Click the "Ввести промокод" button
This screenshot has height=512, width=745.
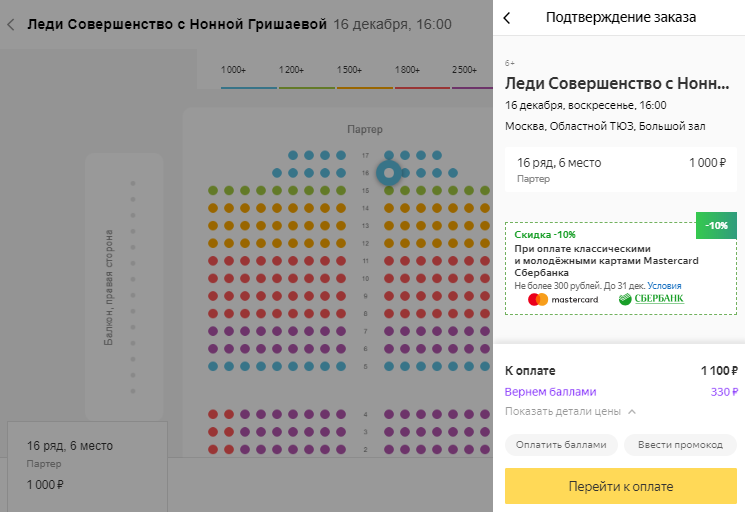tap(680, 444)
